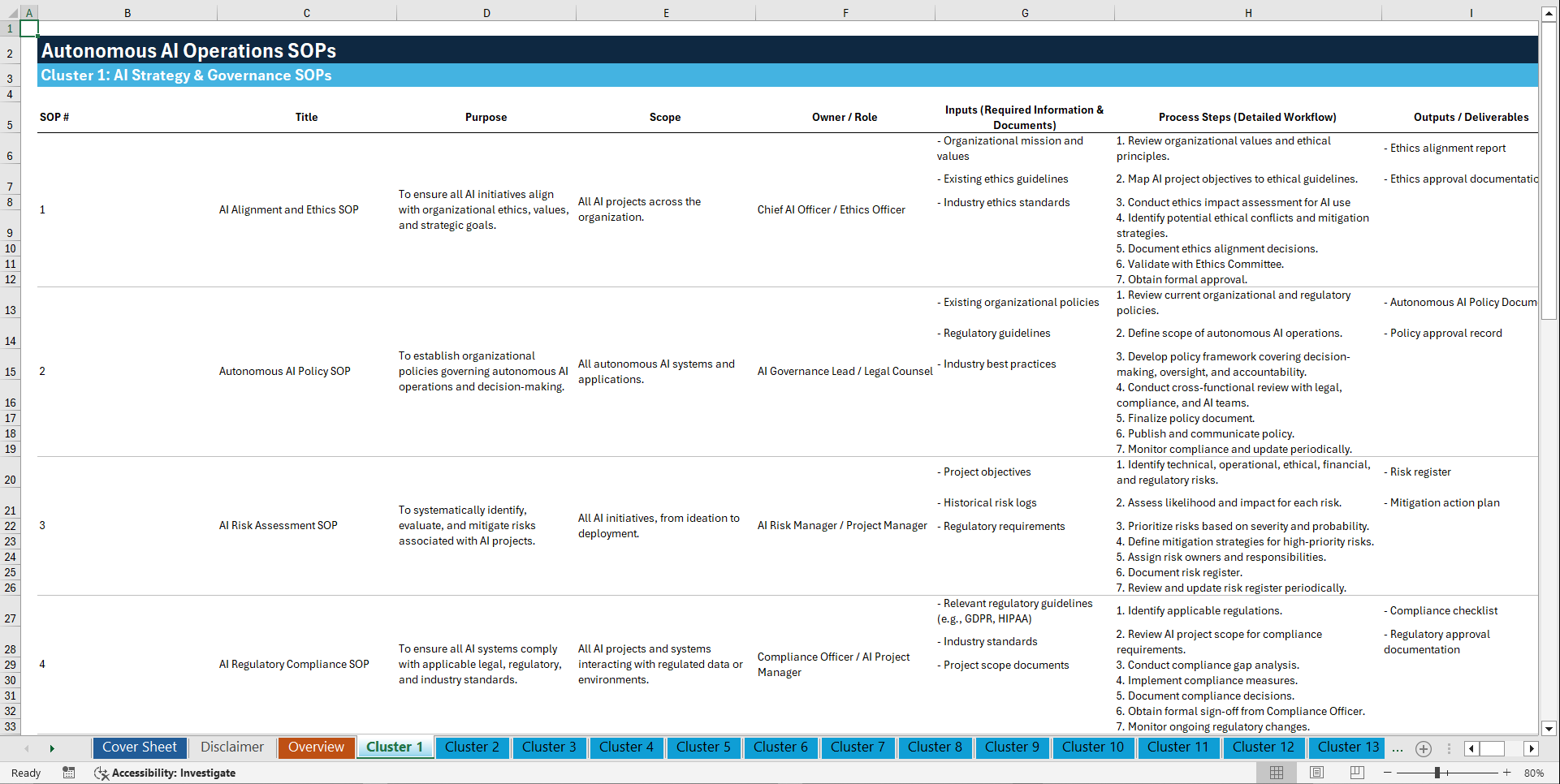The width and height of the screenshot is (1560, 784).
Task: Expand hidden sheet tabs via ellipsis
Action: point(1398,749)
